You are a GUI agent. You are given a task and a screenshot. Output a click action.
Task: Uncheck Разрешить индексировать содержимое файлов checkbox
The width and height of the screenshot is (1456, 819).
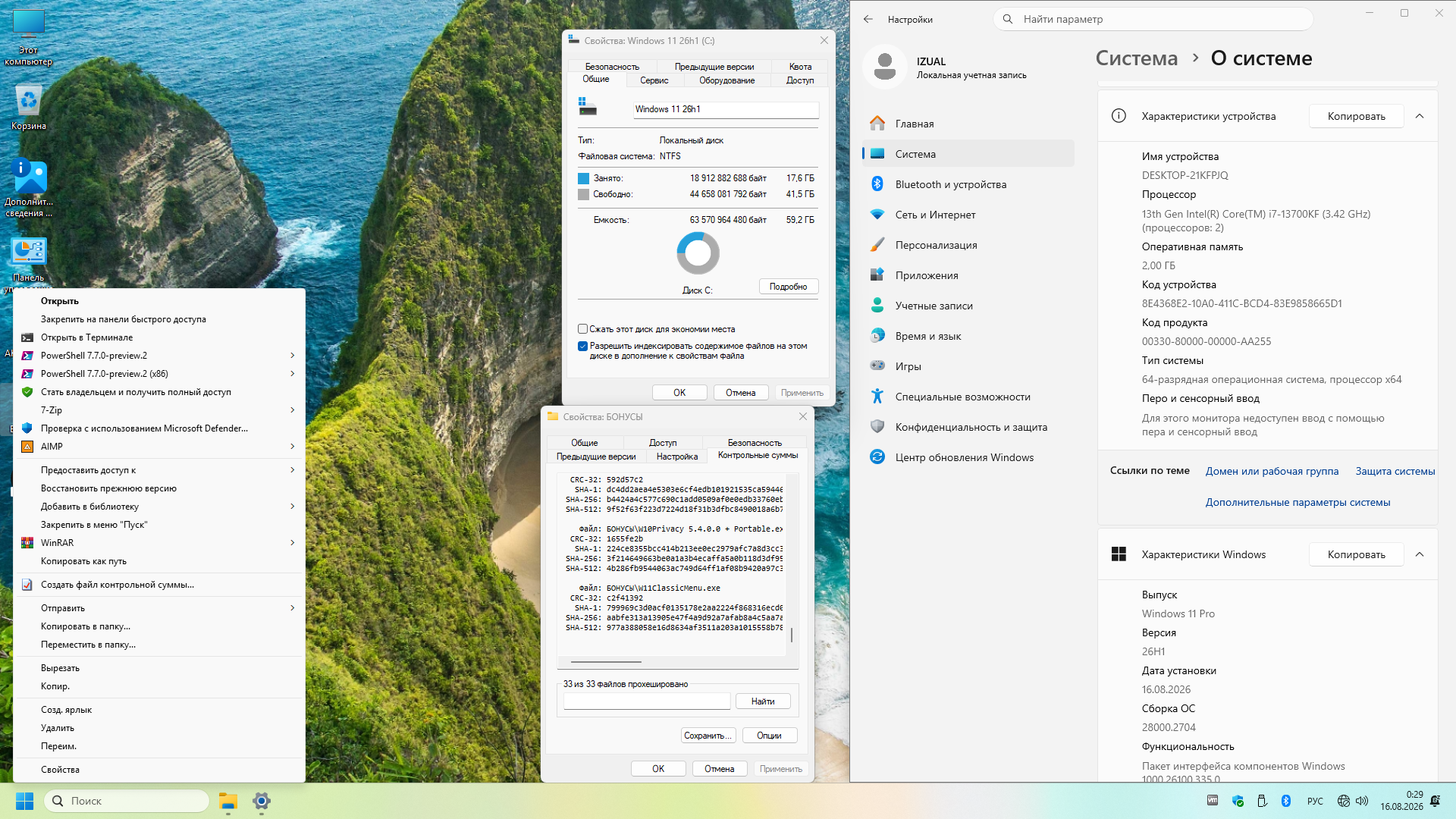click(x=582, y=346)
